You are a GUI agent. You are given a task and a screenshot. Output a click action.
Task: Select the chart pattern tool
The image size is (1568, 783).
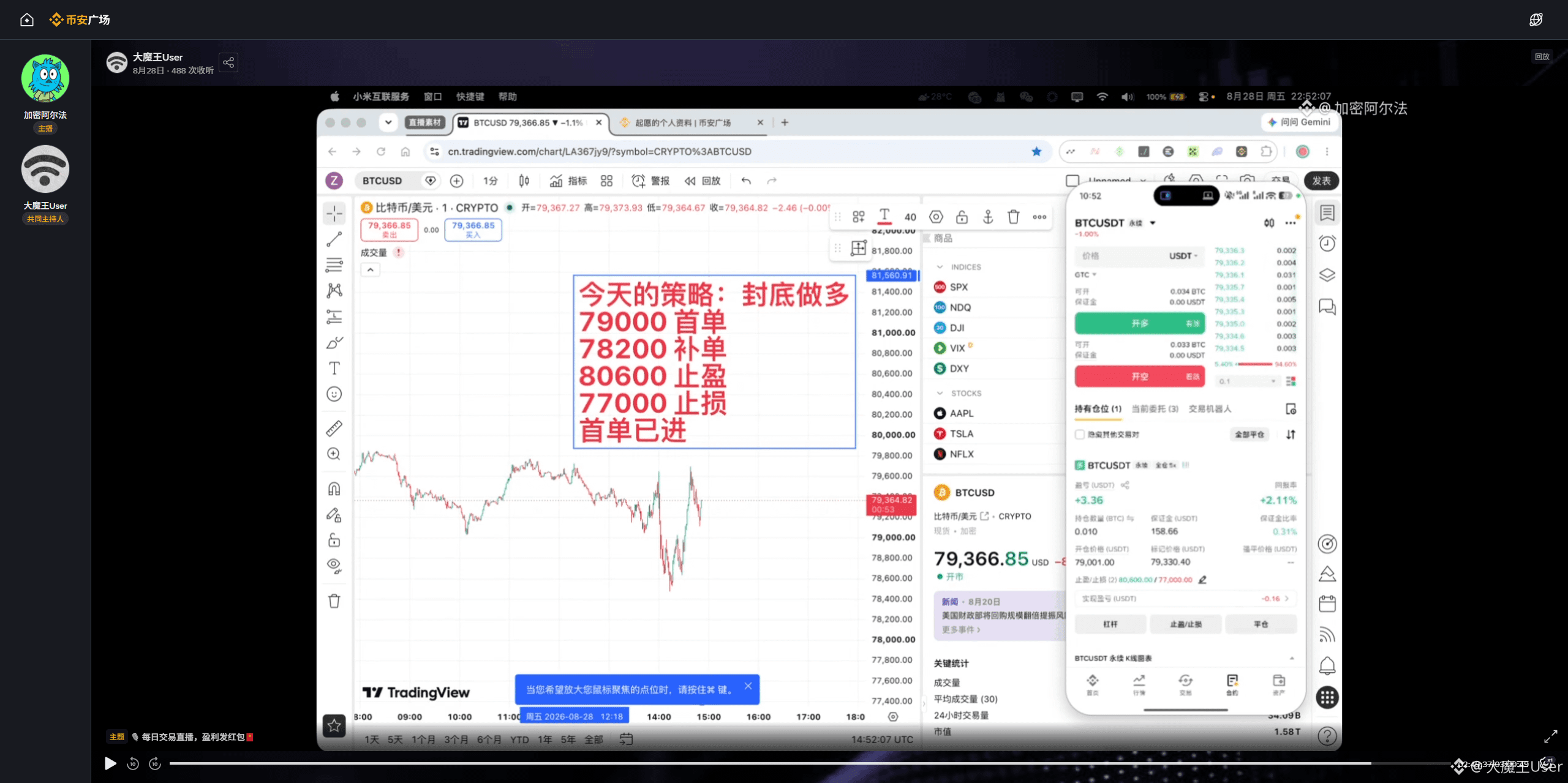point(334,291)
